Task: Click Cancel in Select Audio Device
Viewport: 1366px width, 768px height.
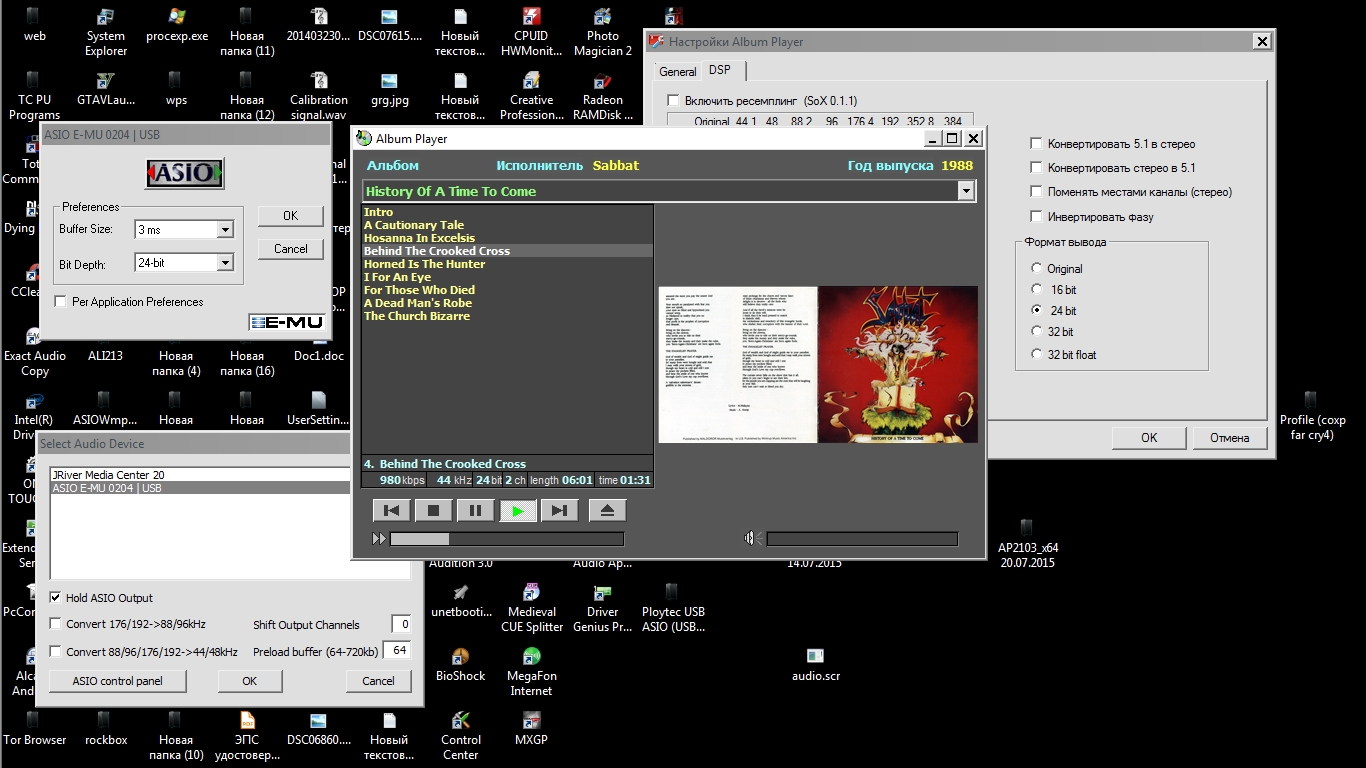Action: point(378,681)
